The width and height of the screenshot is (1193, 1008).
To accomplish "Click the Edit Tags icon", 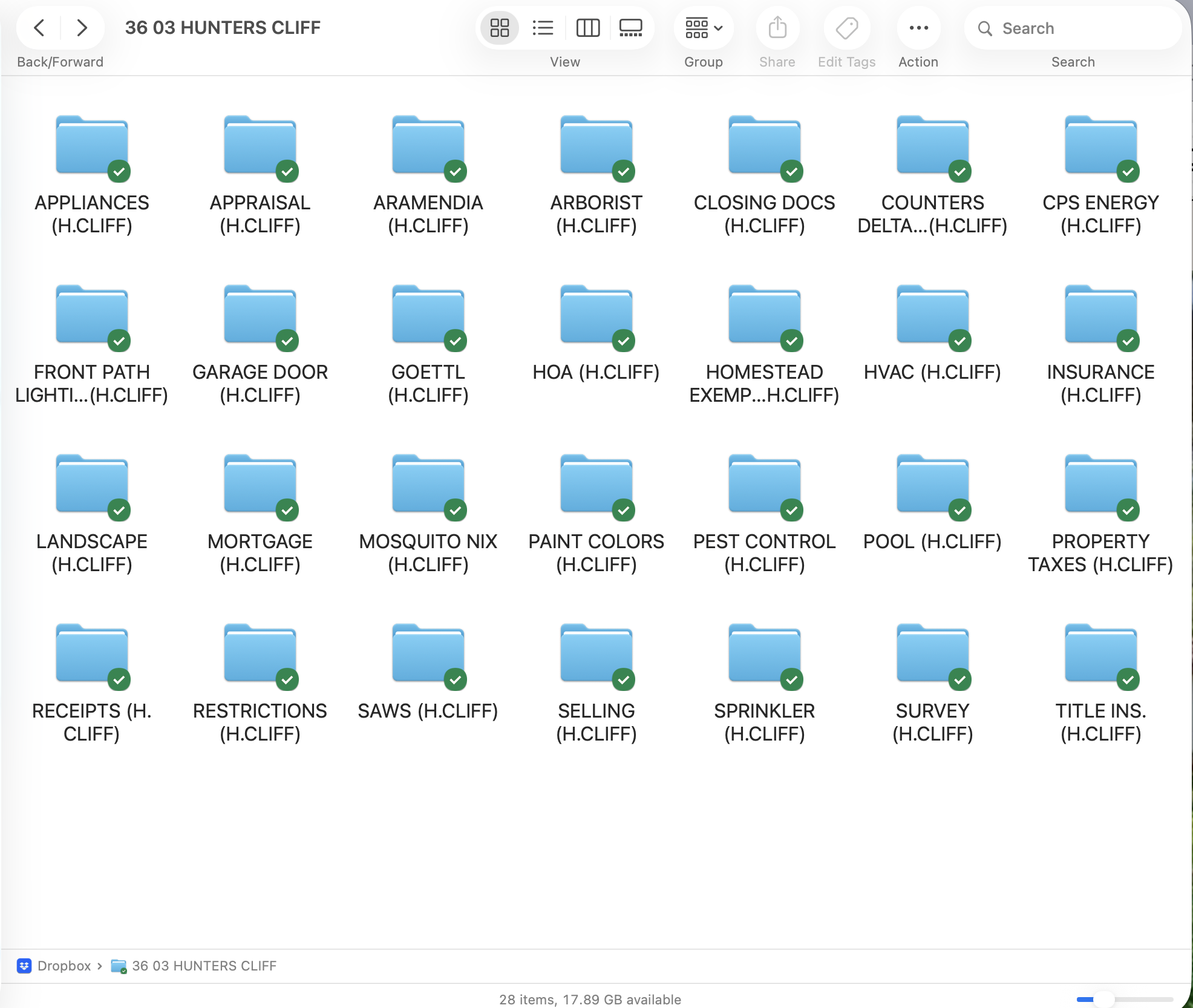I will pos(846,28).
